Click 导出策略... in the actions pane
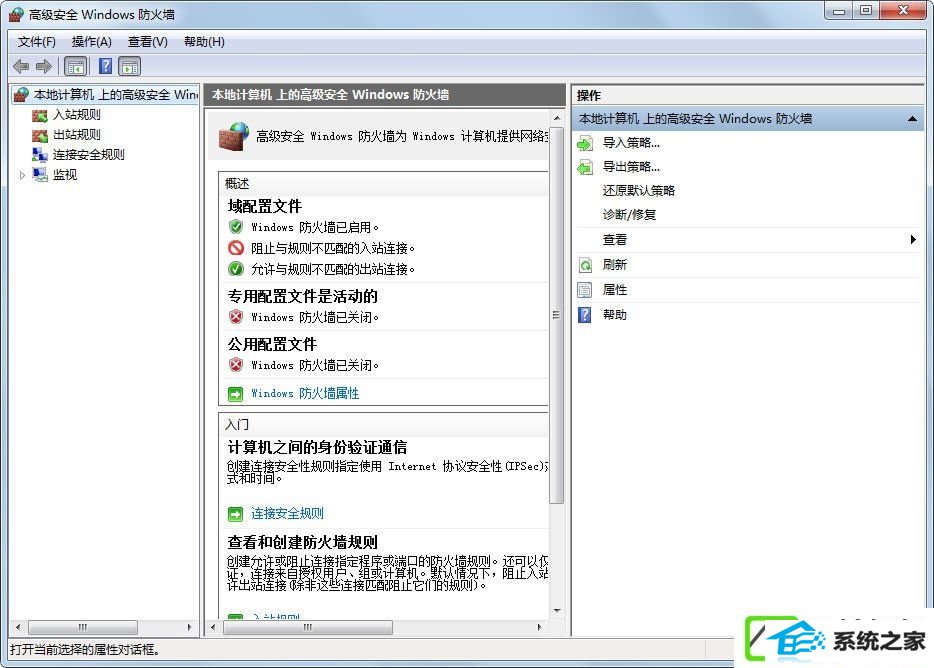Screen dimensions: 934x668 (631, 167)
